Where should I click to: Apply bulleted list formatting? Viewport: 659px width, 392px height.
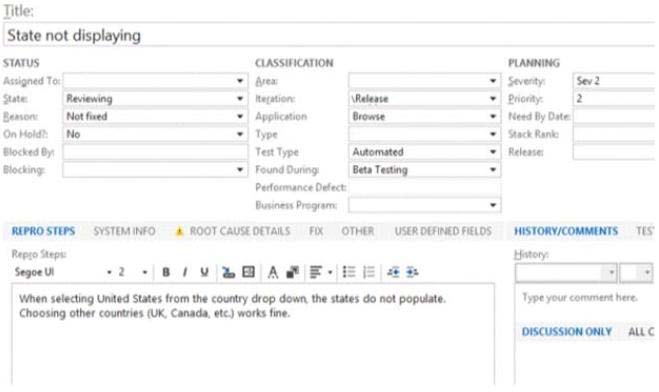[x=349, y=272]
